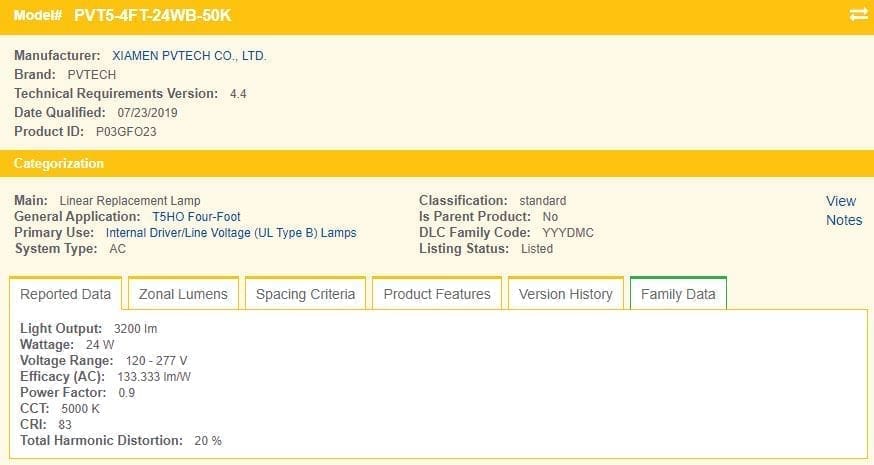This screenshot has width=874, height=465.
Task: Click the Efficacy value 133.333 lm/W
Action: pyautogui.click(x=154, y=376)
